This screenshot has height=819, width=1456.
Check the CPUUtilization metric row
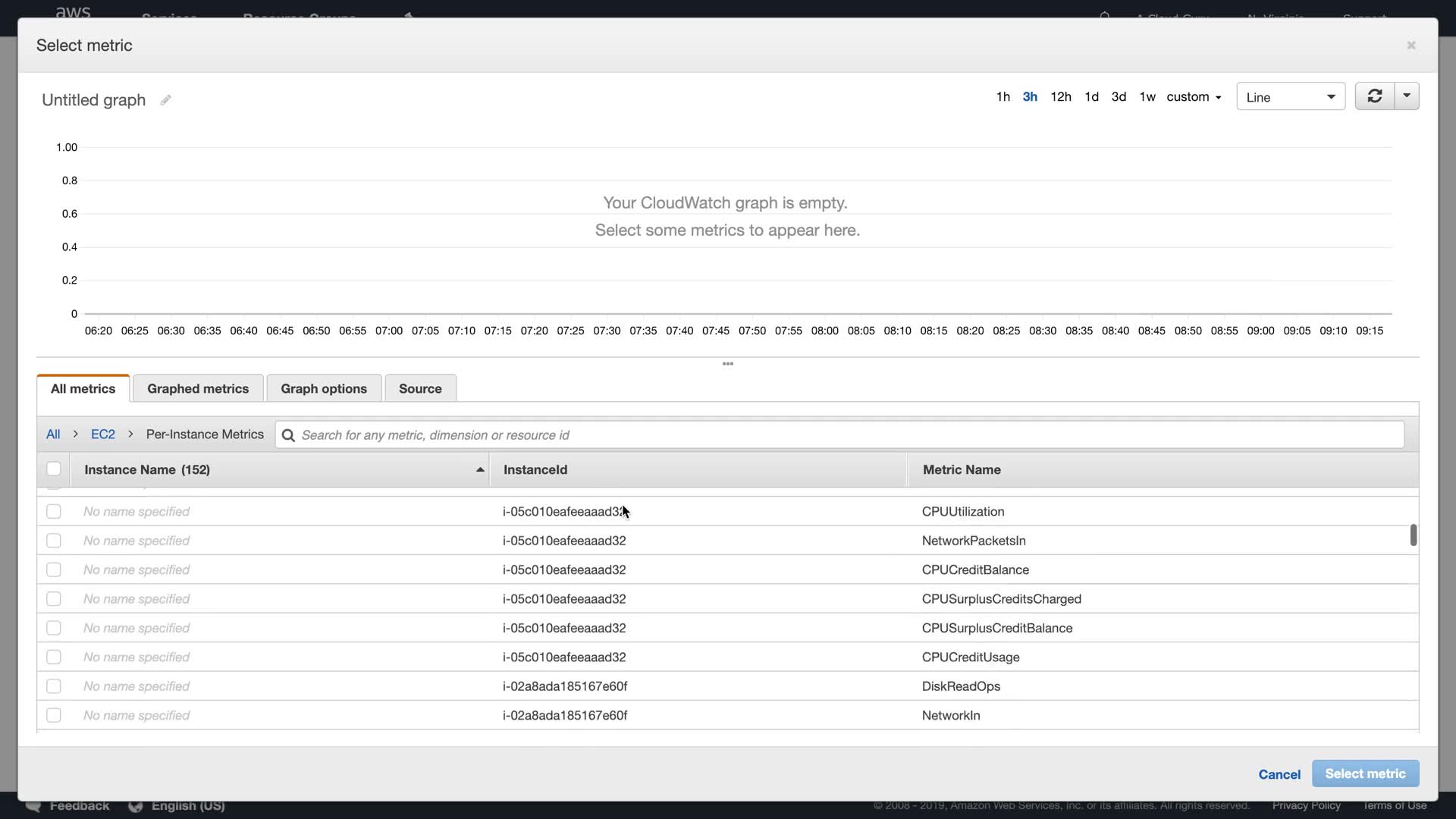point(54,512)
